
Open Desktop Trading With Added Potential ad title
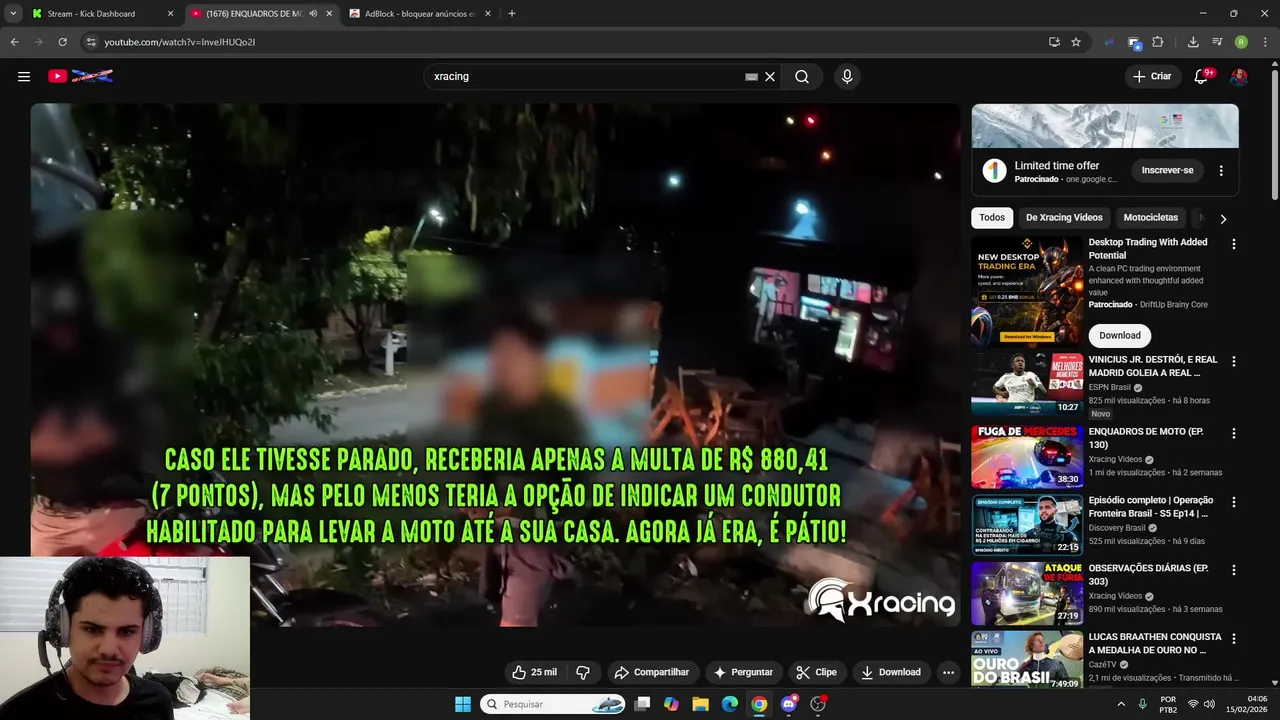[1148, 248]
